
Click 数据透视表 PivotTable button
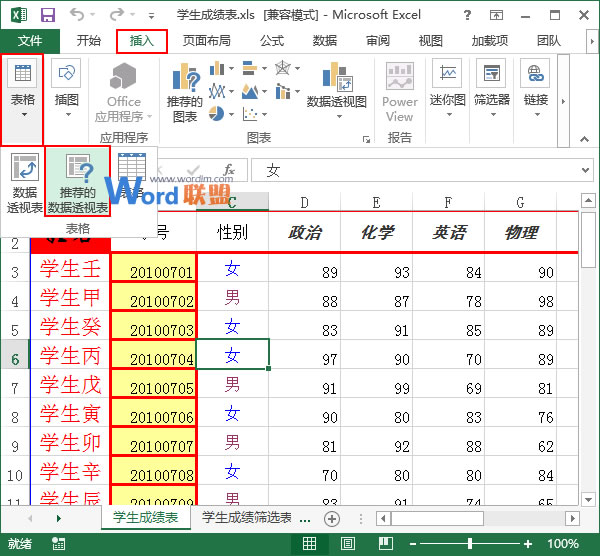24,184
